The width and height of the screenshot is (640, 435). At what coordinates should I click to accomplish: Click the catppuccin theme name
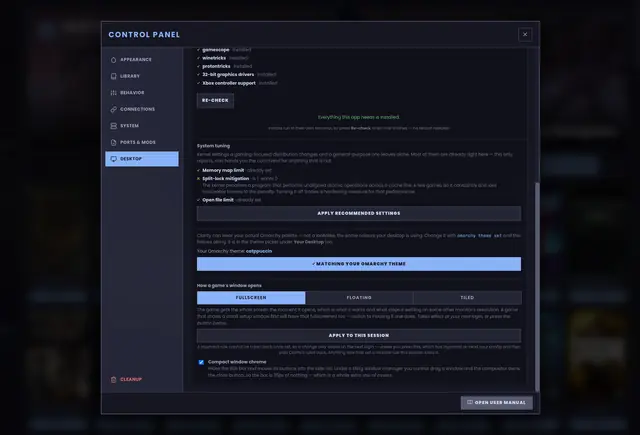pos(259,251)
